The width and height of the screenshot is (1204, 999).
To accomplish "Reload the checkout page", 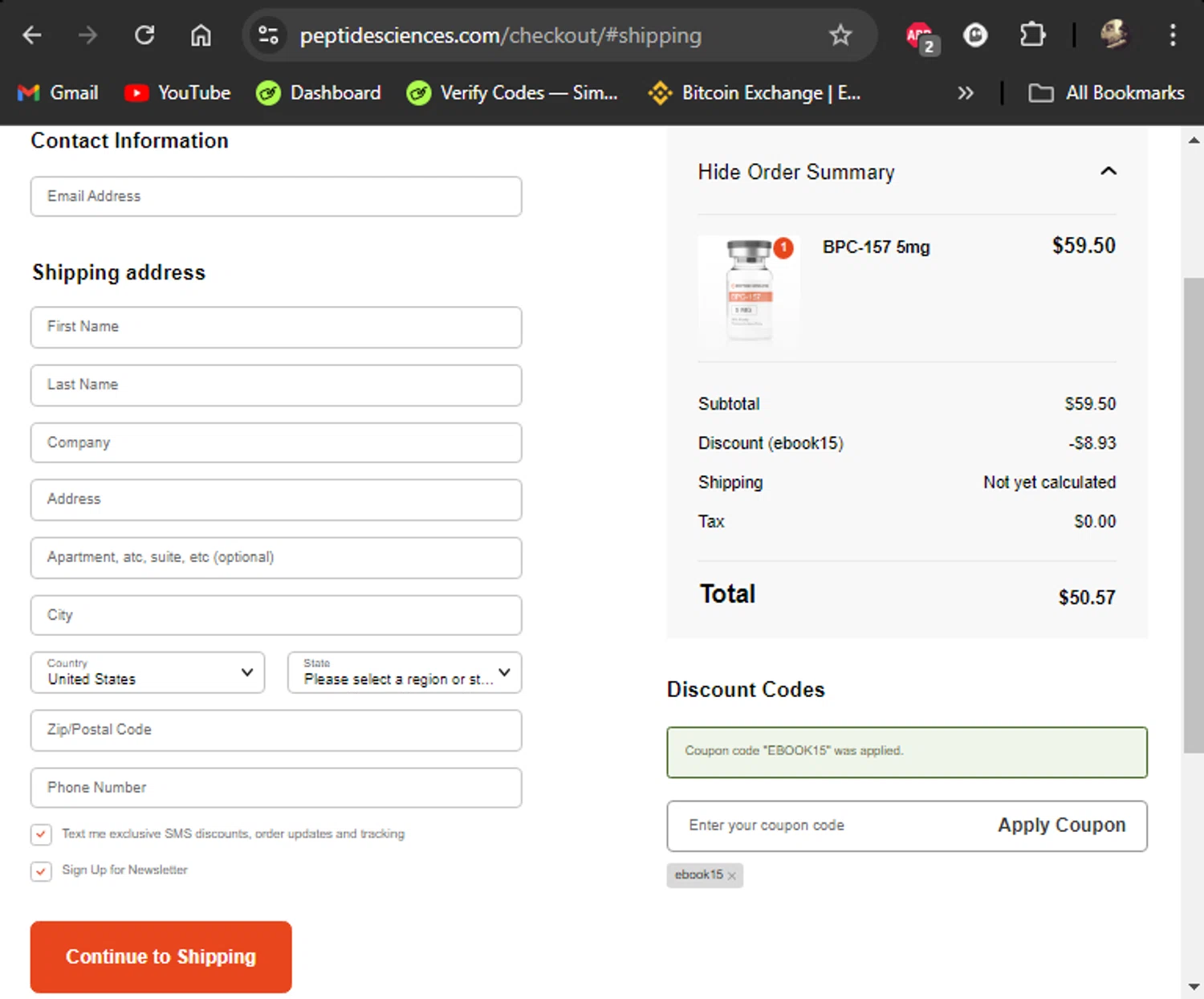I will (144, 35).
